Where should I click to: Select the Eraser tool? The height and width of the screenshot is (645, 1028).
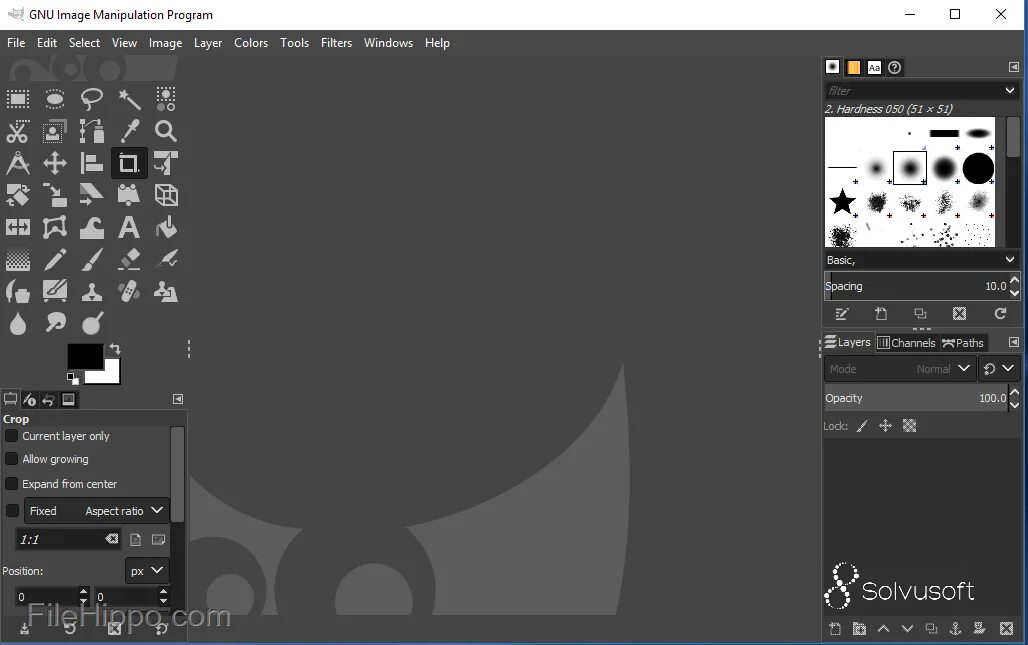(129, 260)
